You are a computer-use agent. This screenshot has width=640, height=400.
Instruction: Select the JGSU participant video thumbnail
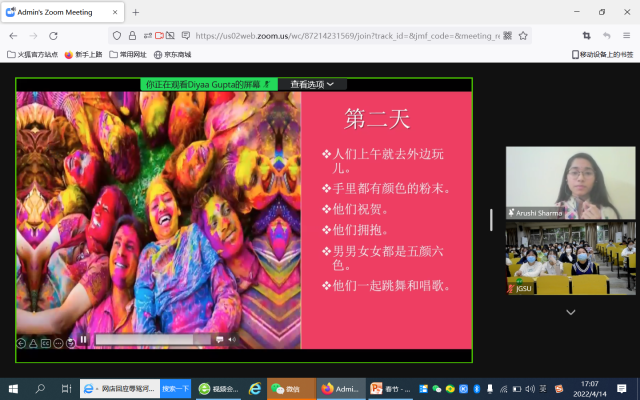point(570,258)
